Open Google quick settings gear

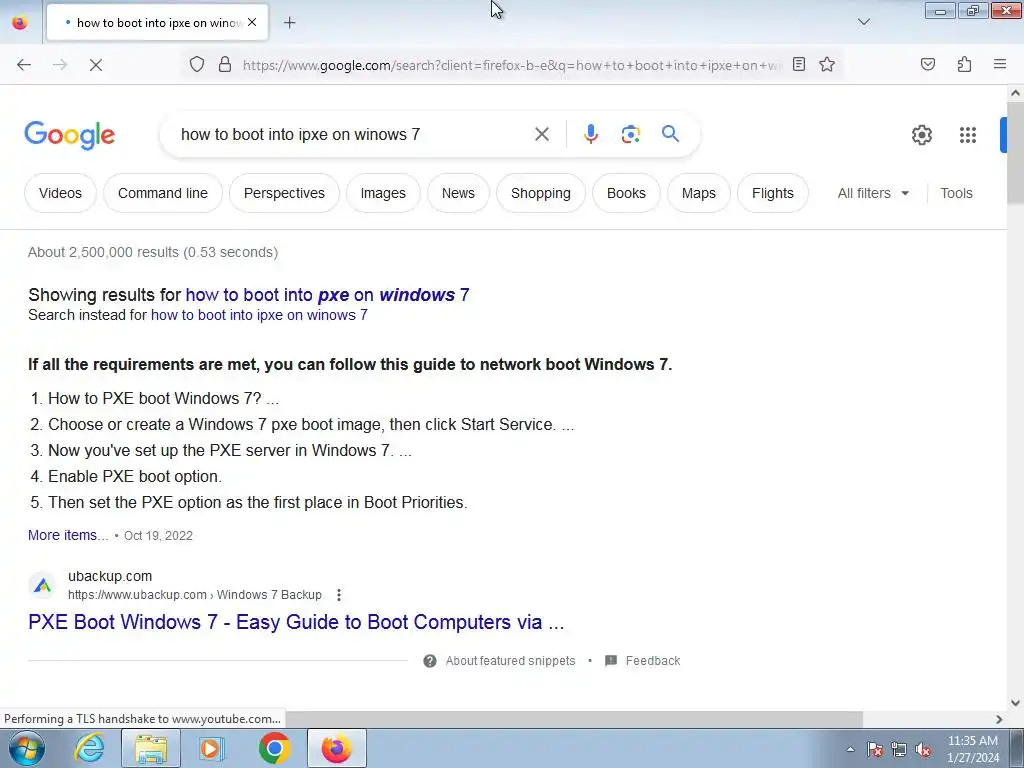[921, 135]
